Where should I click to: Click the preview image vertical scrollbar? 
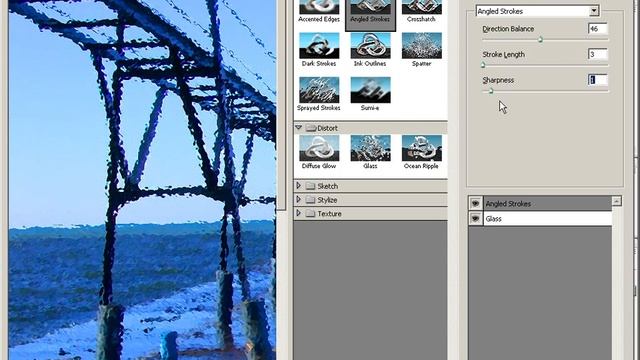(281, 104)
